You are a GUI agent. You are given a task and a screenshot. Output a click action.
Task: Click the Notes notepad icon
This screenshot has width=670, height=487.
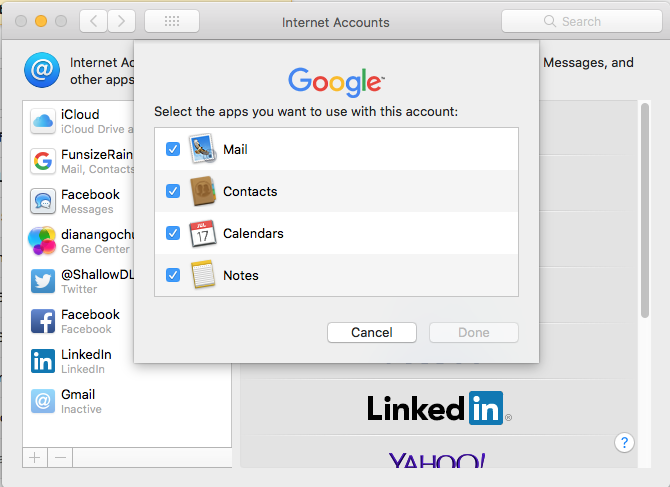[x=203, y=275]
